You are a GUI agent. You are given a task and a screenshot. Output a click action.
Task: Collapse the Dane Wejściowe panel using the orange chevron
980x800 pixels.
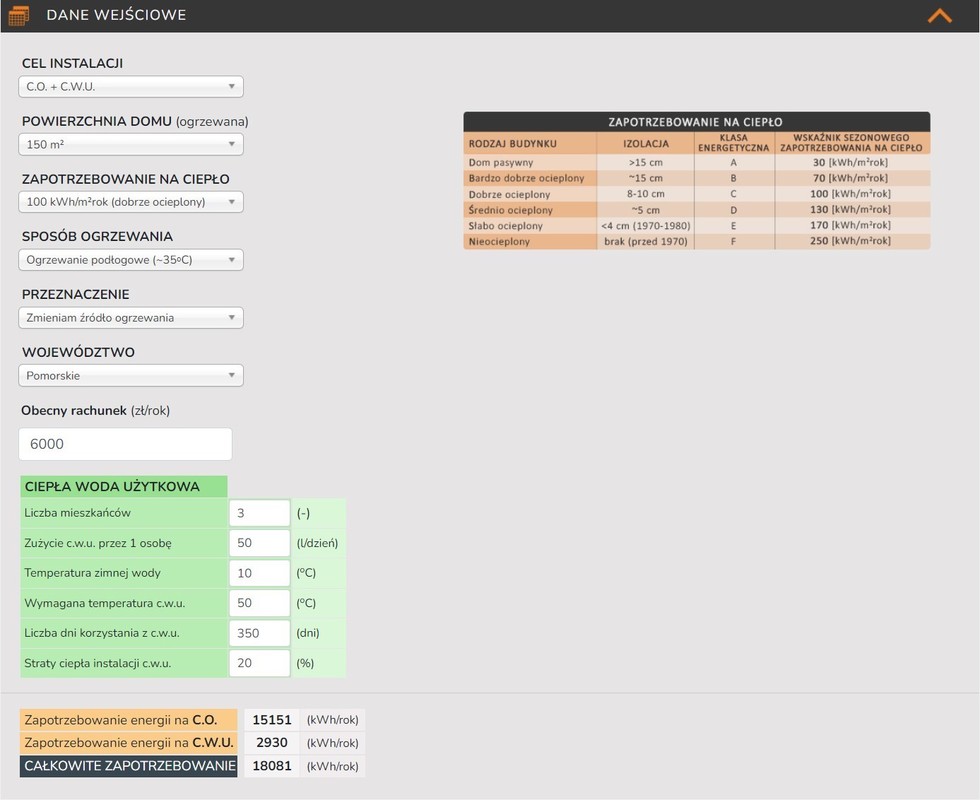pyautogui.click(x=939, y=16)
